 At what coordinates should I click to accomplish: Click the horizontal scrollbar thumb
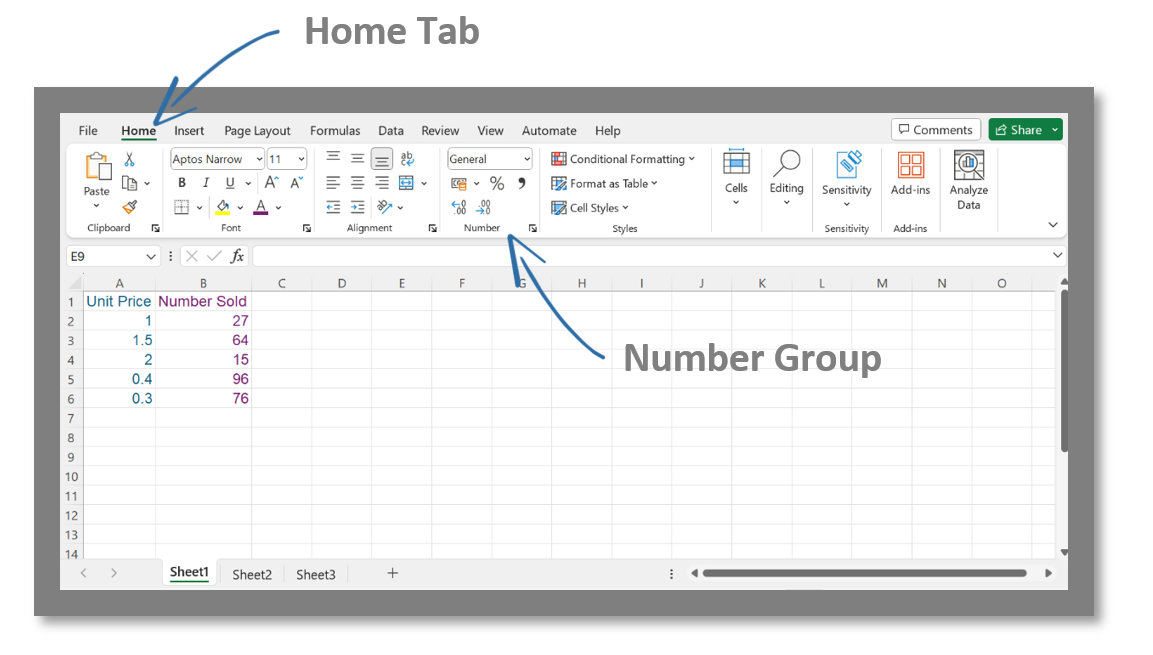click(x=864, y=573)
